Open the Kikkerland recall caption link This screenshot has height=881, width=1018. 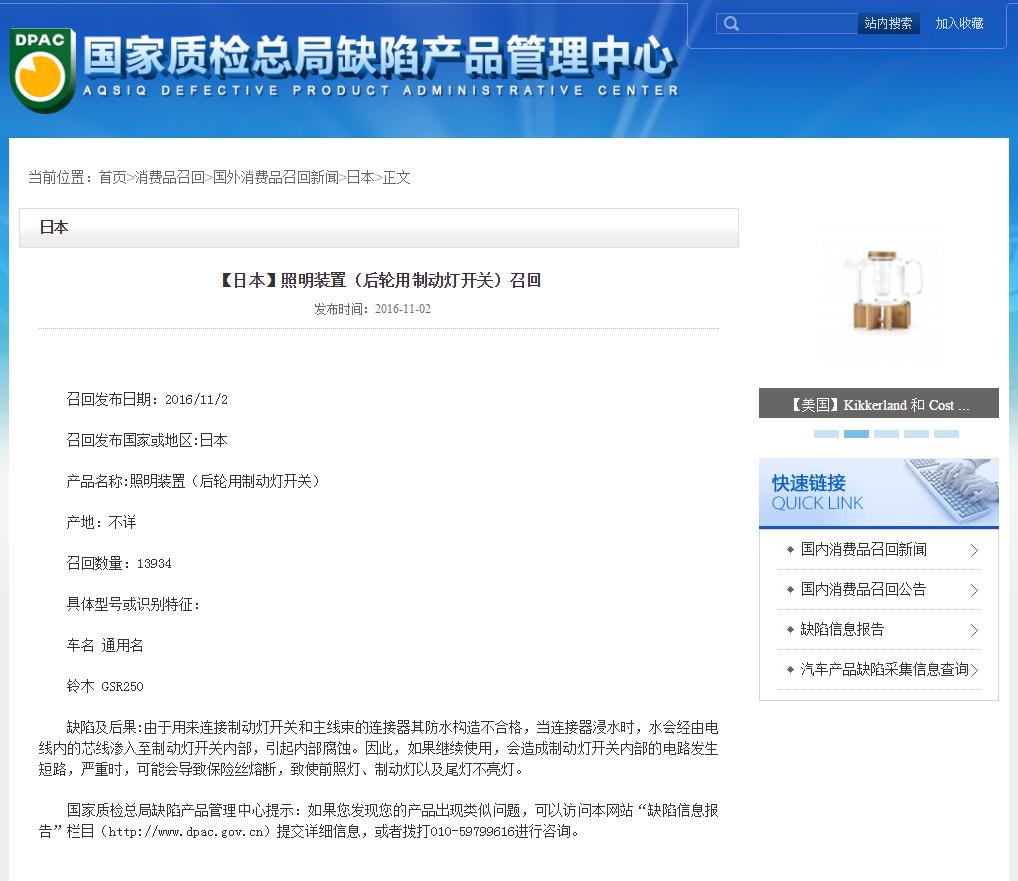click(879, 405)
